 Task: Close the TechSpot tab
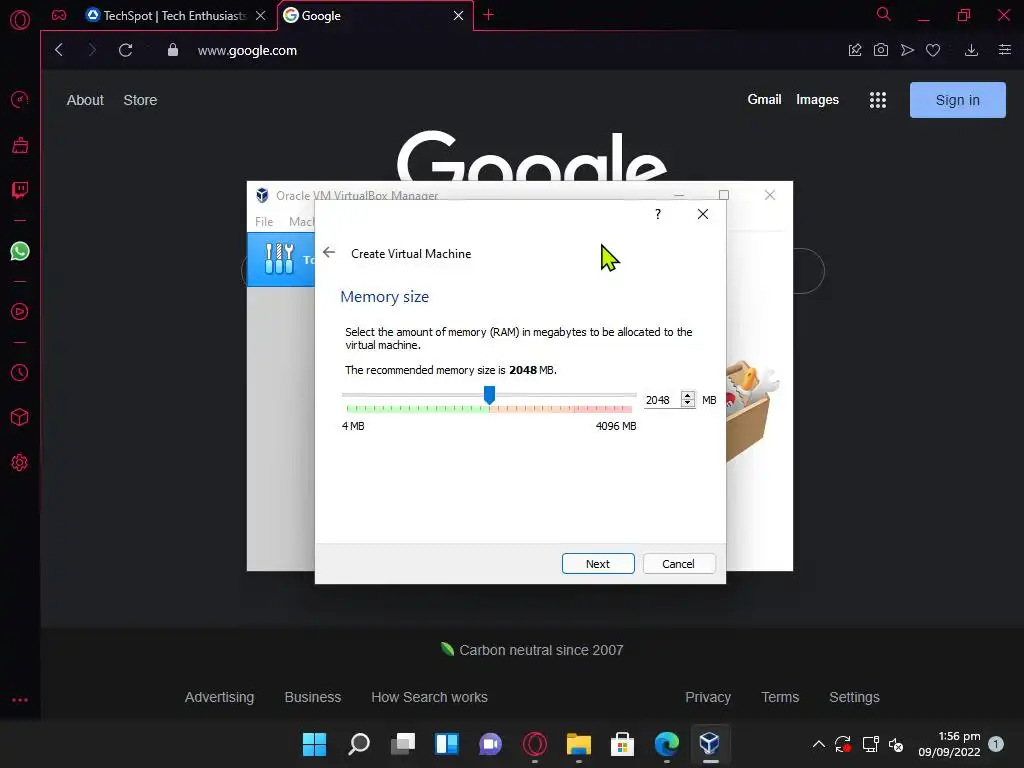(261, 15)
